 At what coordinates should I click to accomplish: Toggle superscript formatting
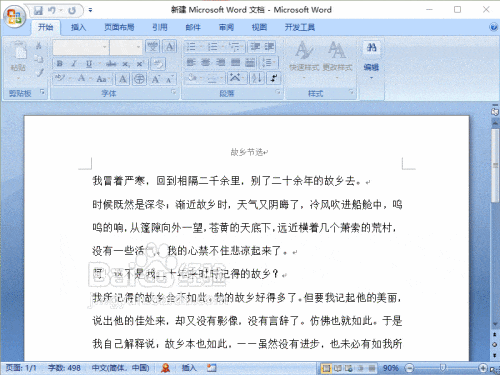coord(140,63)
